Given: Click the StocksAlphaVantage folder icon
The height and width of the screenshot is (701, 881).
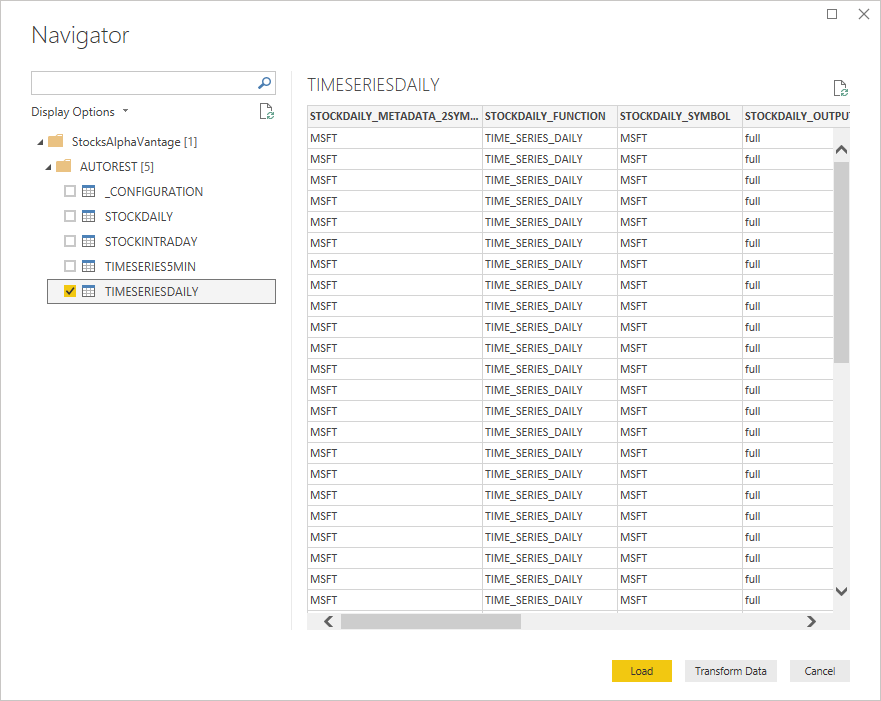Looking at the screenshot, I should [56, 141].
